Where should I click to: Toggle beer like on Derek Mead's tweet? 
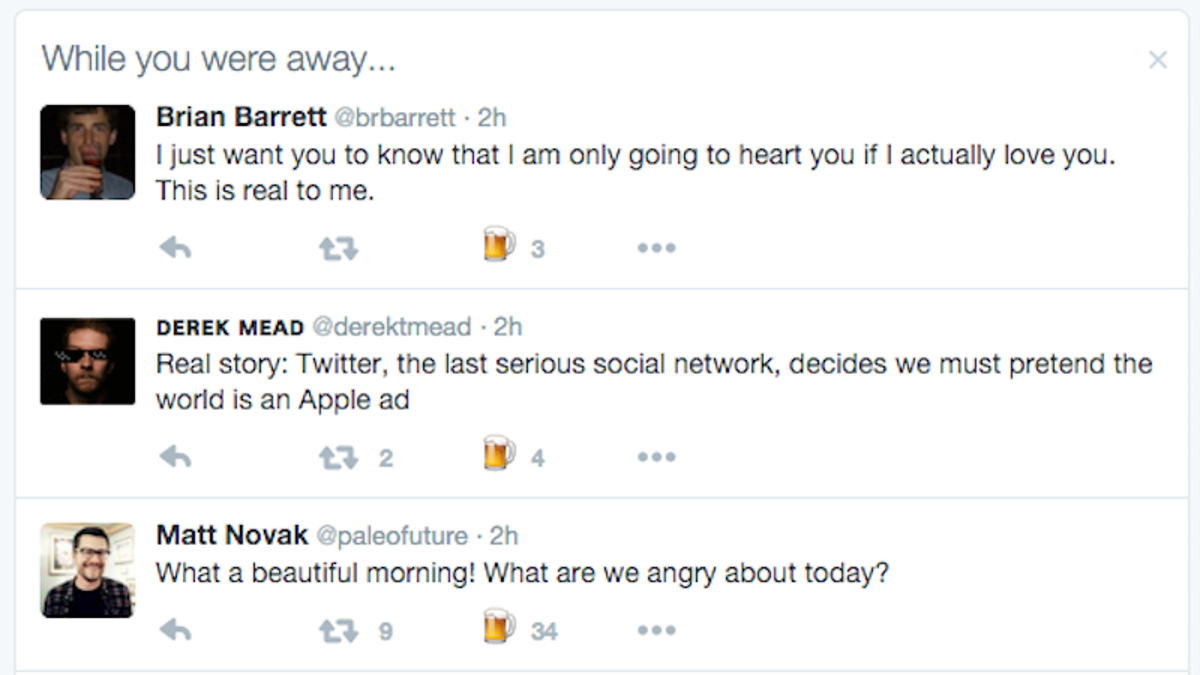click(x=499, y=455)
